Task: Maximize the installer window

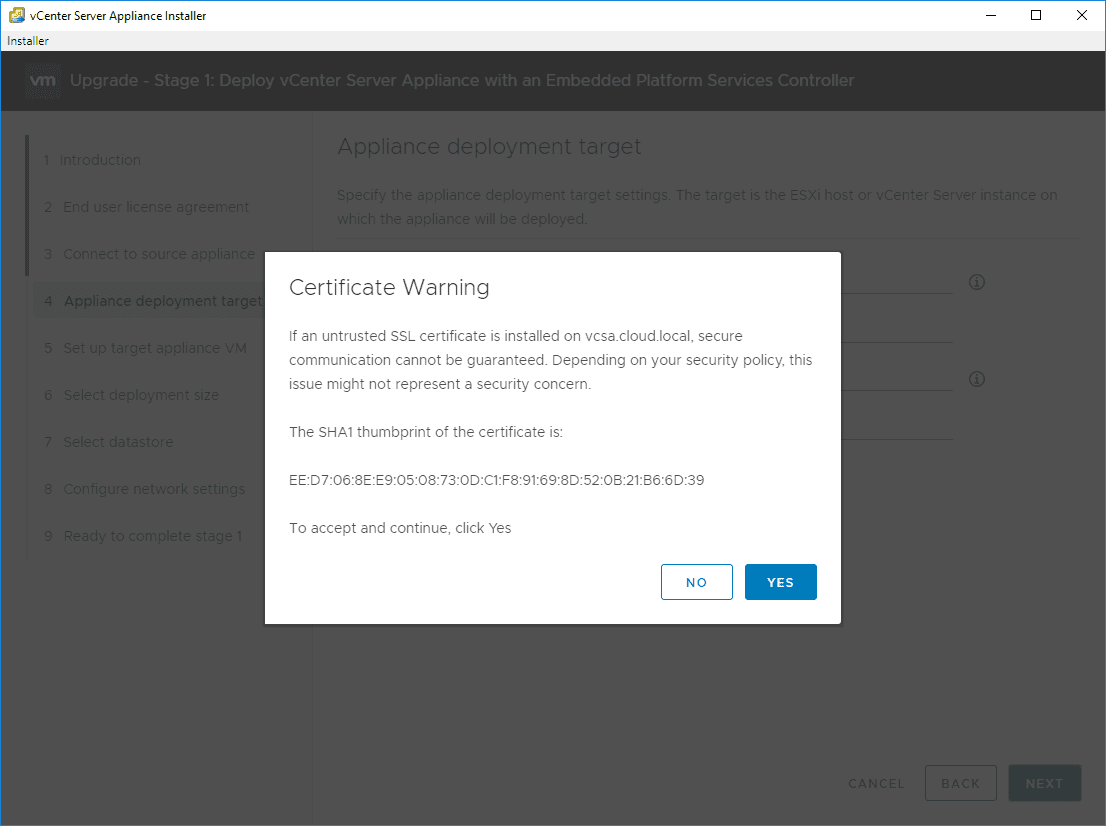Action: click(1036, 15)
